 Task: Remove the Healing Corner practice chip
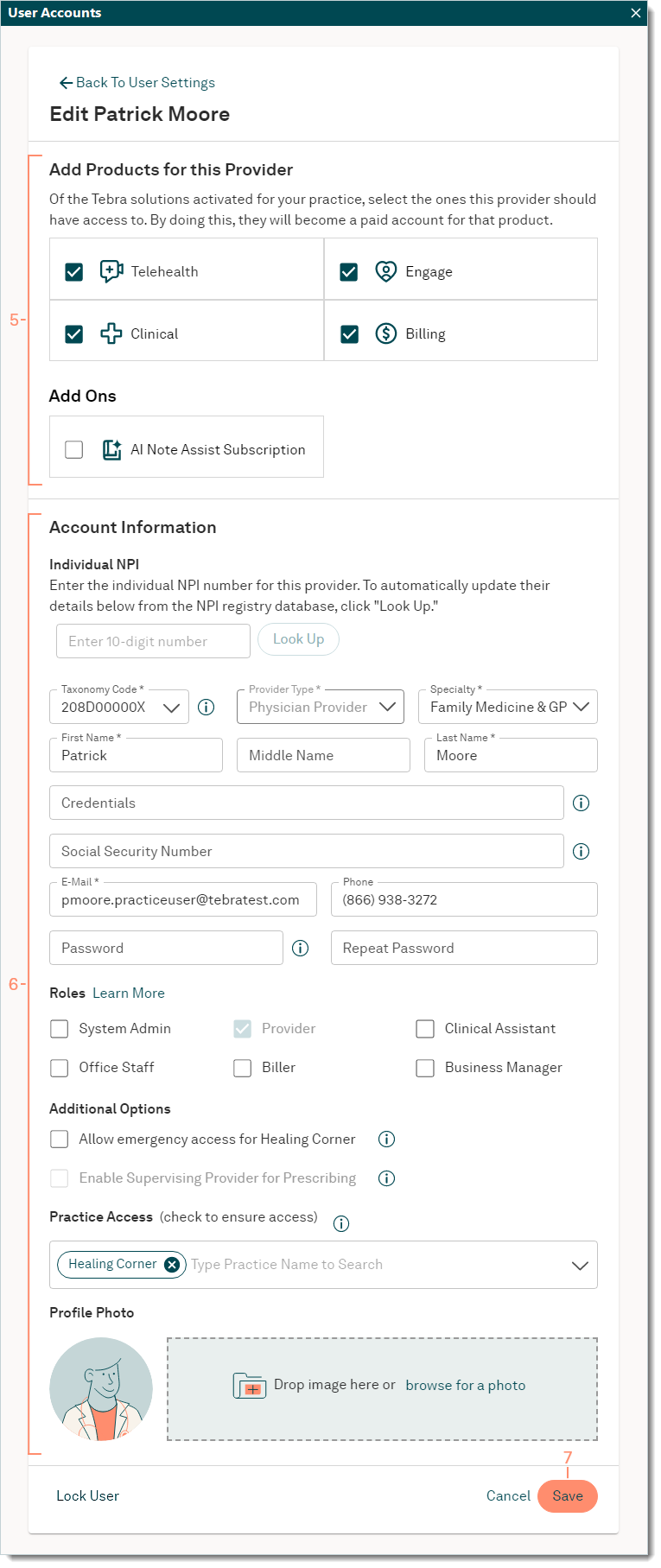tap(172, 1265)
